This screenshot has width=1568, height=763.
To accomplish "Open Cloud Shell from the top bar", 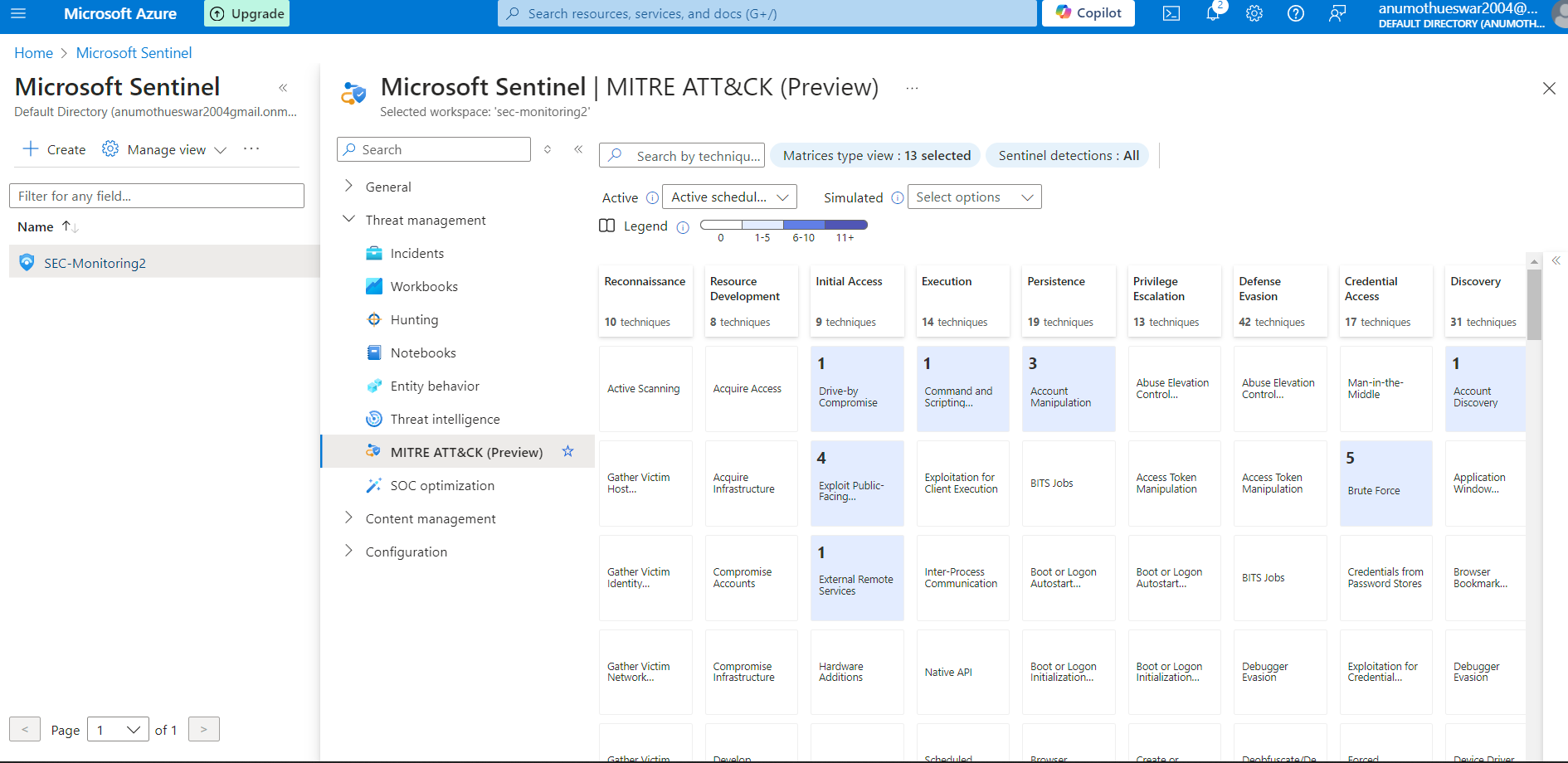I will coord(1171,13).
